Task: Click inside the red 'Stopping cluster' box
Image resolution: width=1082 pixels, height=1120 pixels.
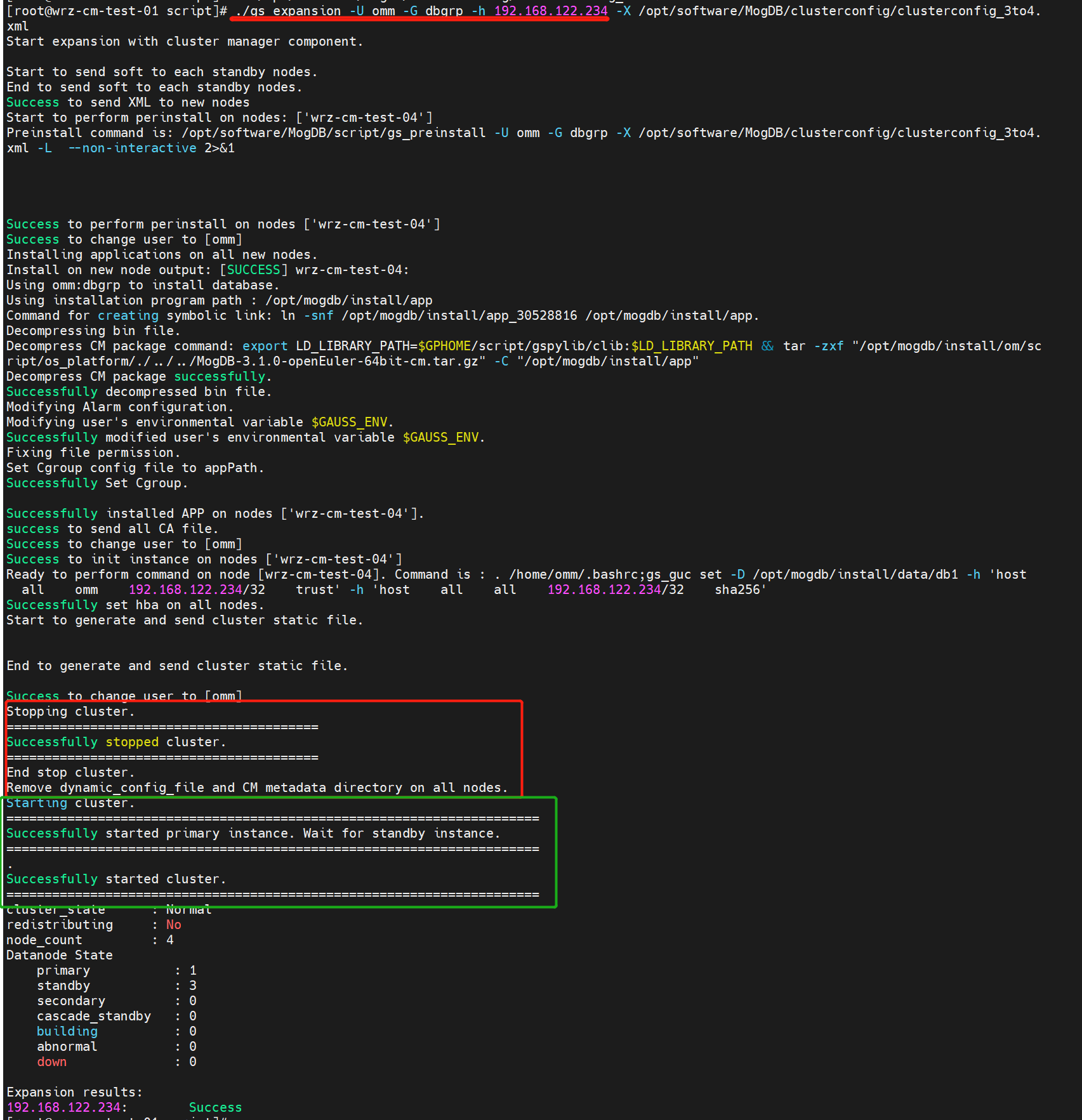Action: pos(70,711)
